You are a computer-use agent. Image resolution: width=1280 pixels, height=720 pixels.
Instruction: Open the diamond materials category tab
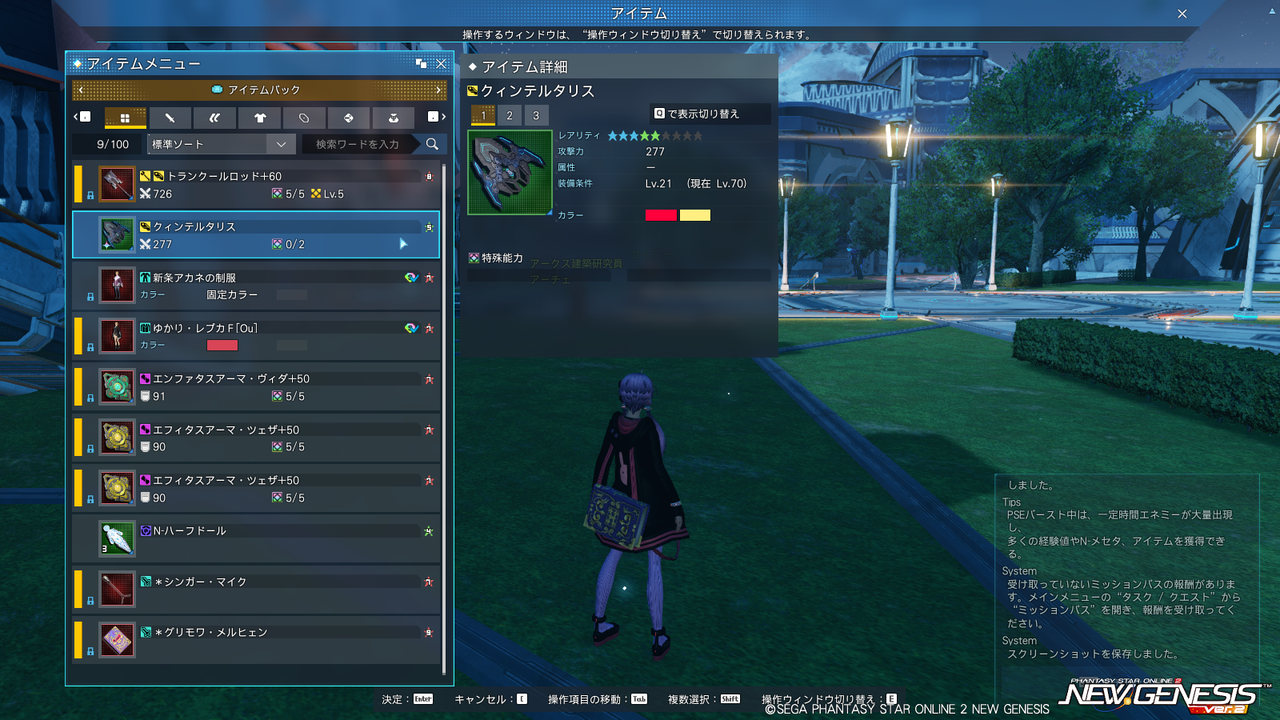coord(349,118)
